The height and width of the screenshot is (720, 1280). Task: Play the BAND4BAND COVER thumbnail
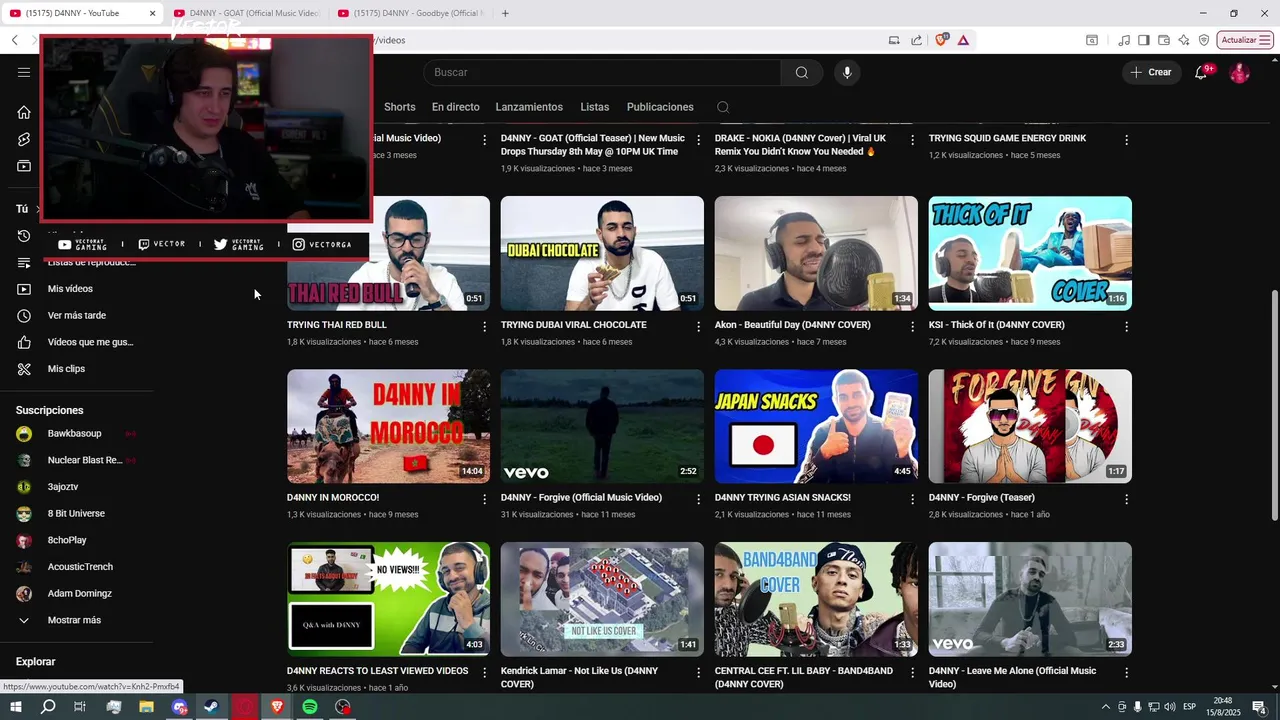(x=816, y=599)
